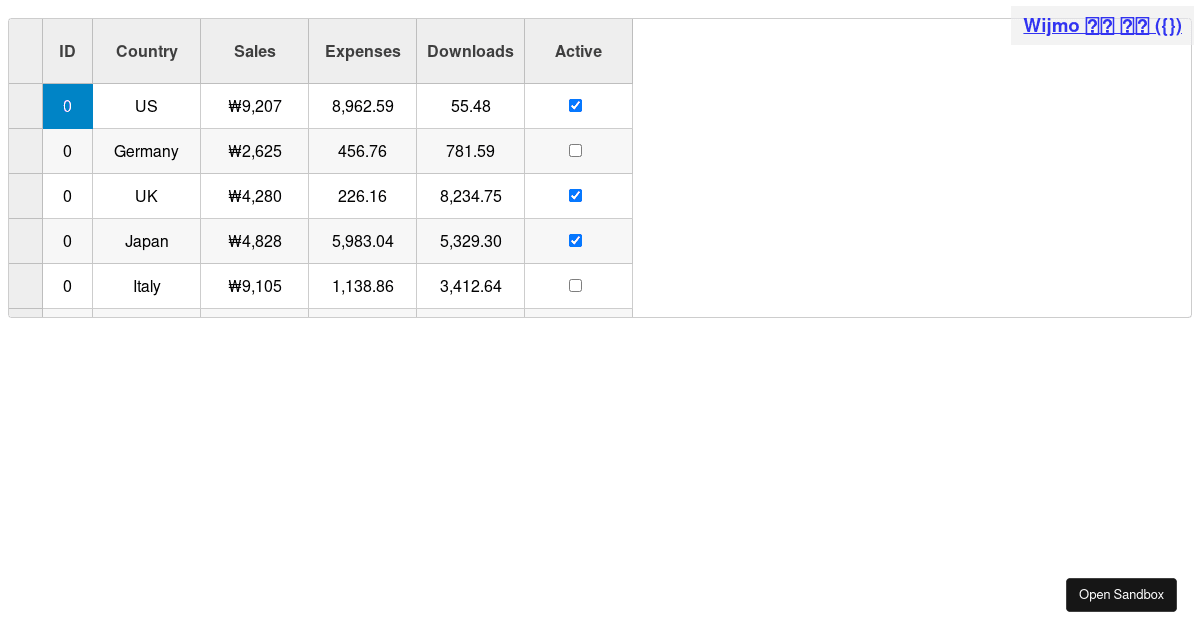The width and height of the screenshot is (1200, 630).
Task: Toggle the Active checkbox for US
Action: (575, 106)
